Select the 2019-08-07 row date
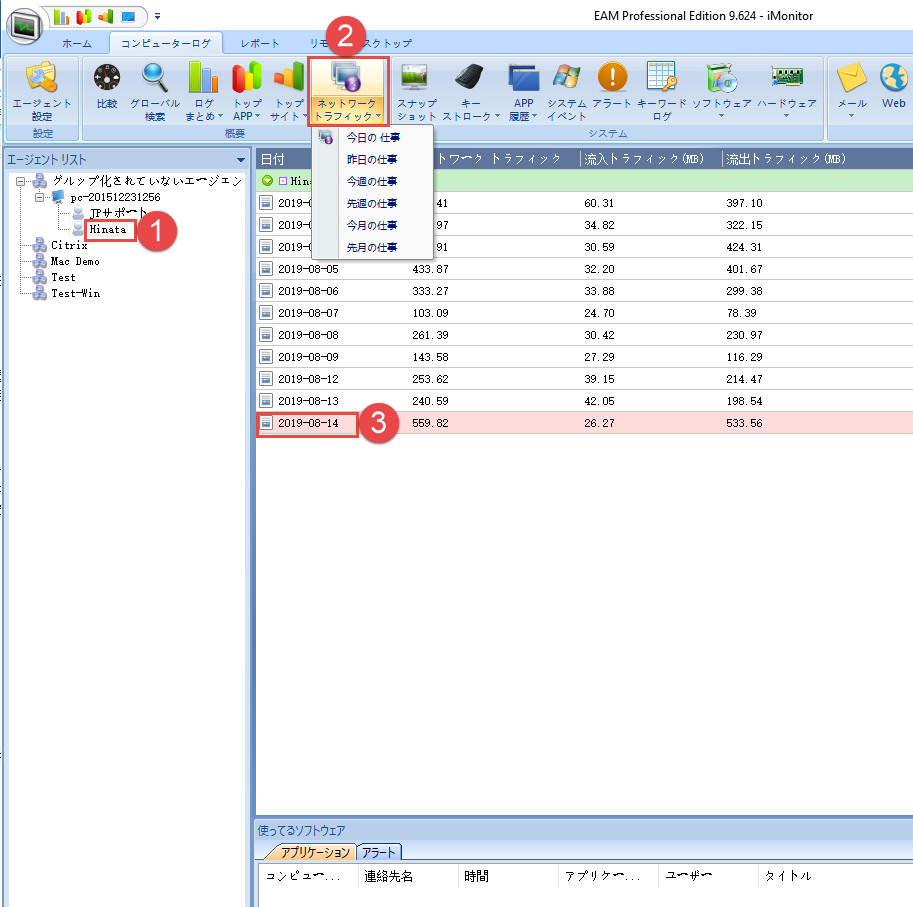The image size is (913, 907). pyautogui.click(x=308, y=313)
